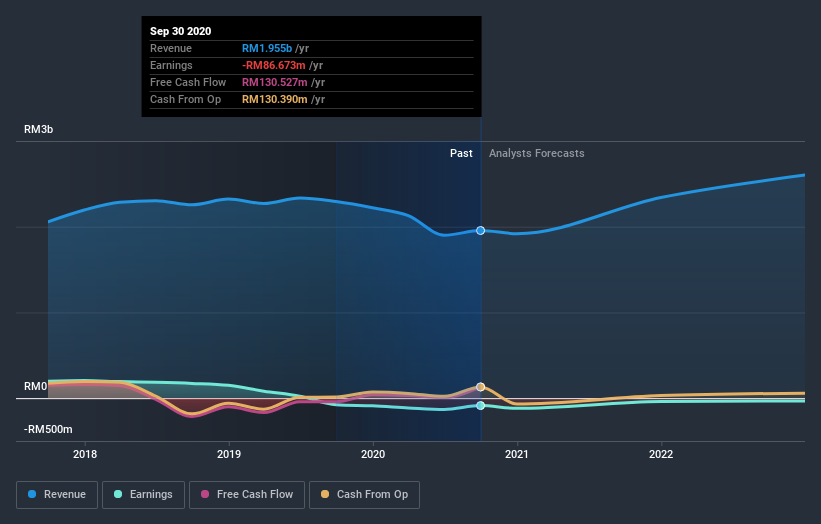Click the Cash From Op orange data point marker
Image resolution: width=821 pixels, height=524 pixels.
point(480,387)
